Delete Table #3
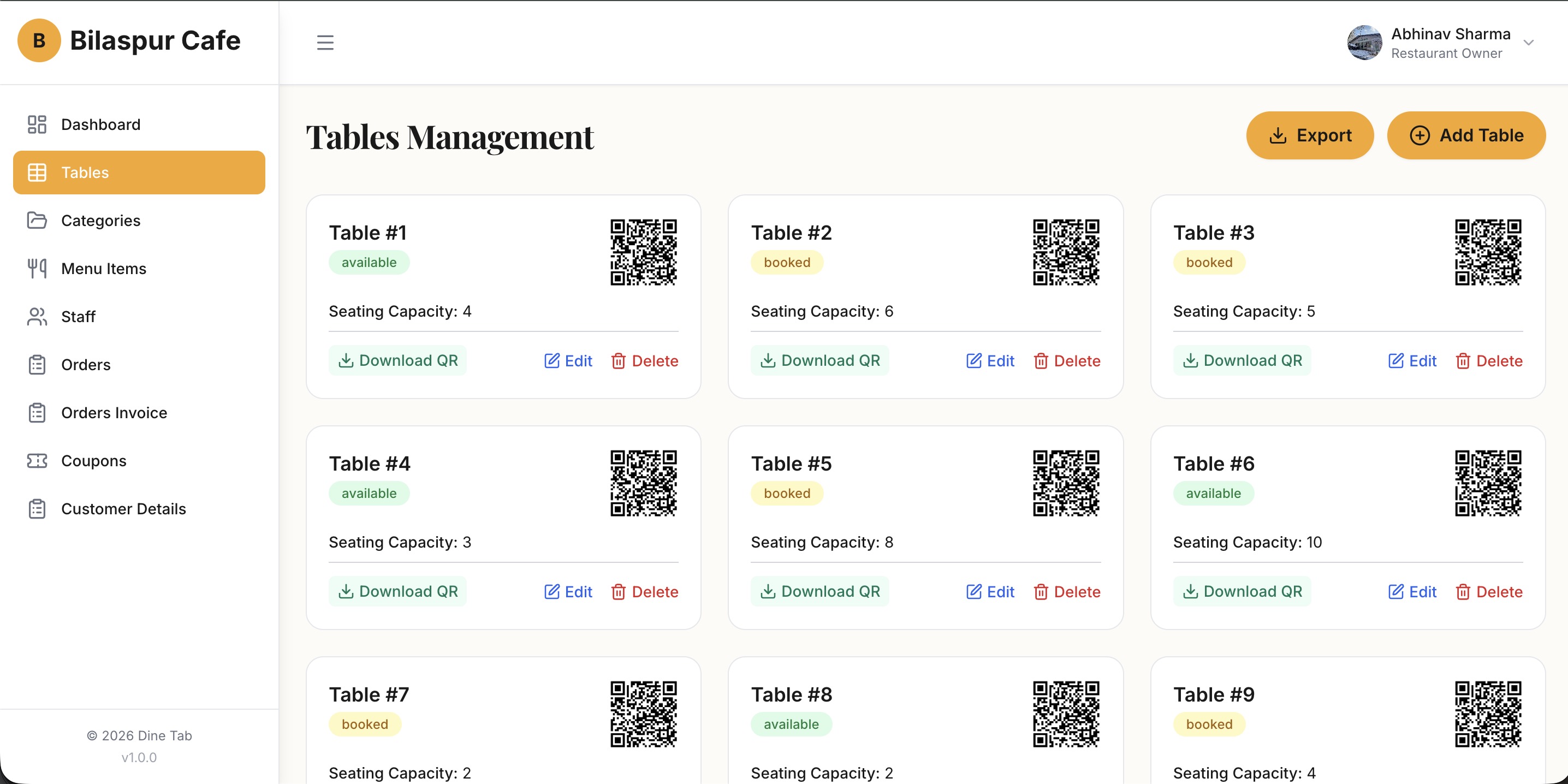1568x784 pixels. click(x=1489, y=361)
